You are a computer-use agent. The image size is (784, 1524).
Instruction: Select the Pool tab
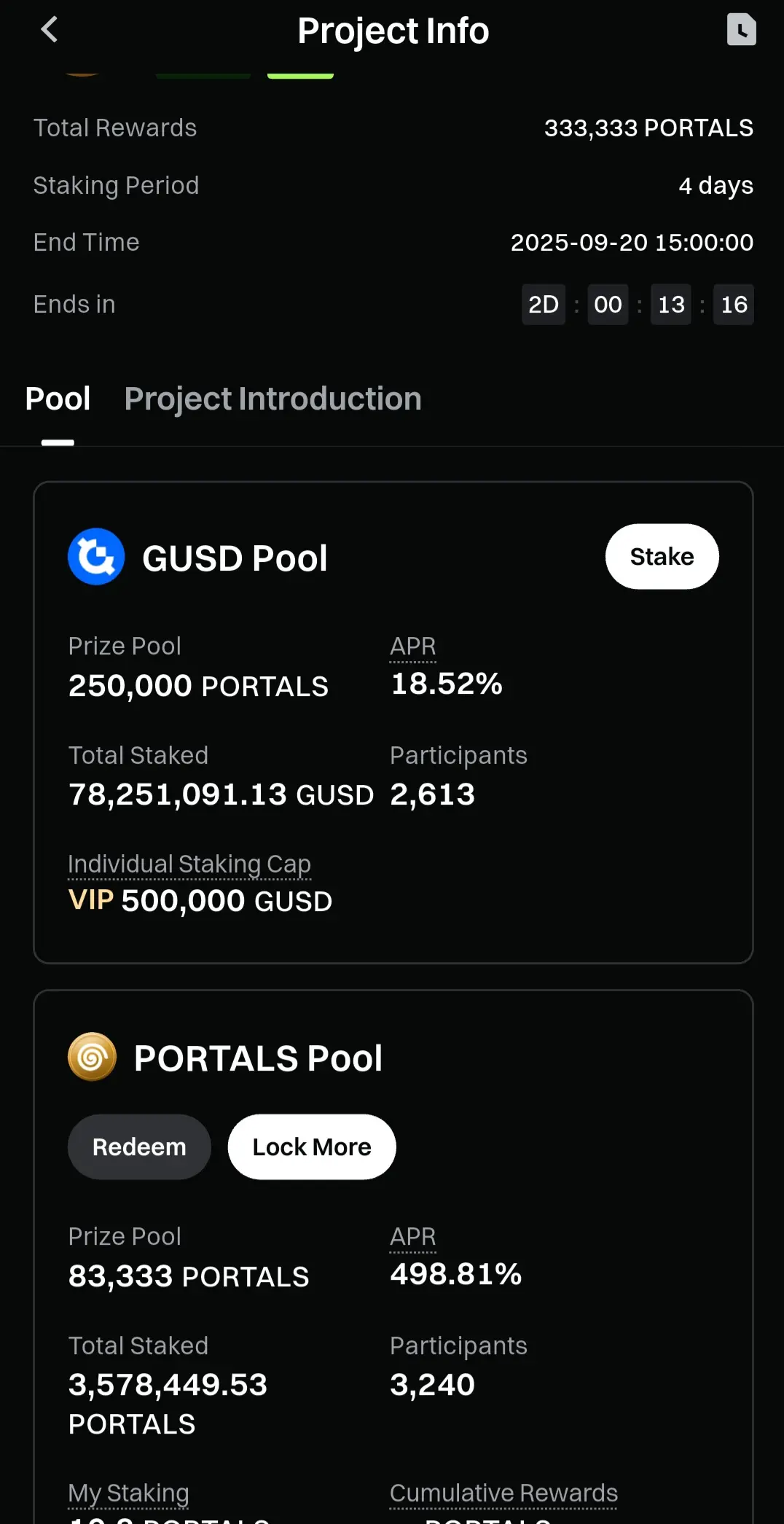[58, 399]
